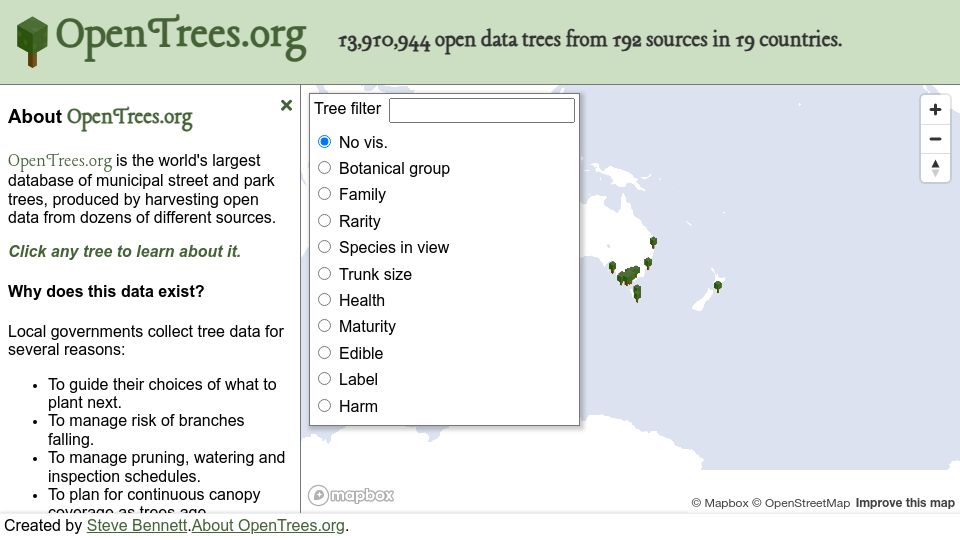Pick the Maturity radio option

[x=324, y=326]
